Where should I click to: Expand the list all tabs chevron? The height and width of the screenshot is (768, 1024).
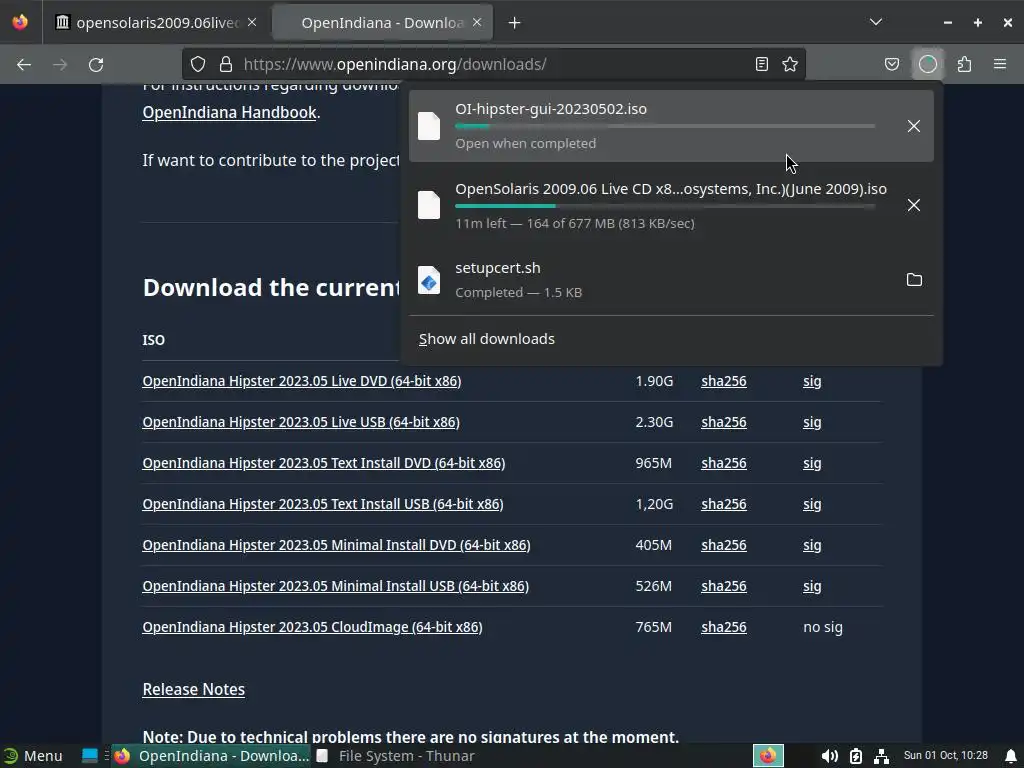[x=876, y=22]
